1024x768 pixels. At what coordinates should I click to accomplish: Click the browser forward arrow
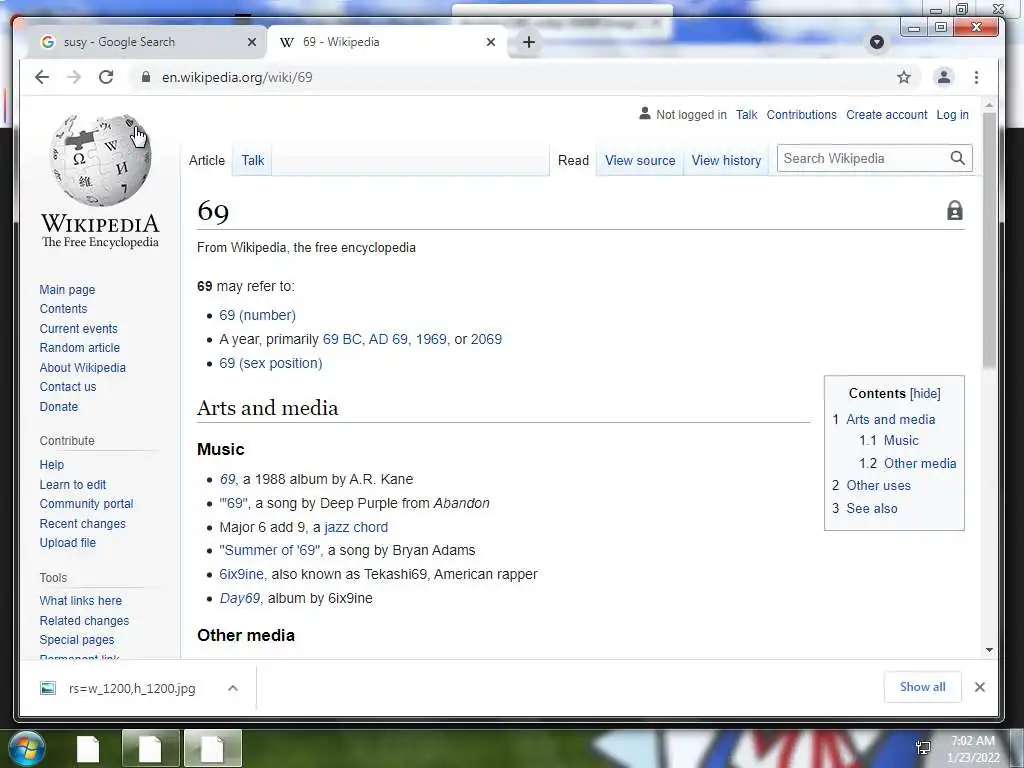(x=74, y=77)
